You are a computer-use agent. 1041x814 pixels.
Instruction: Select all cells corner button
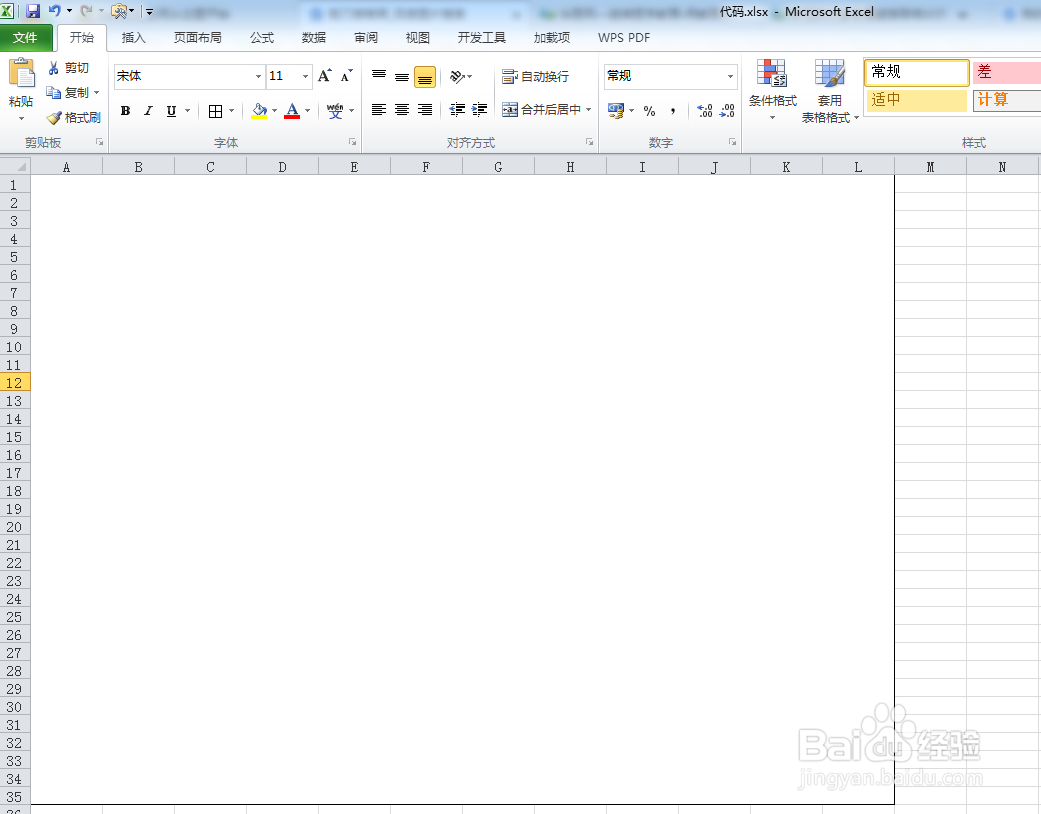click(15, 166)
